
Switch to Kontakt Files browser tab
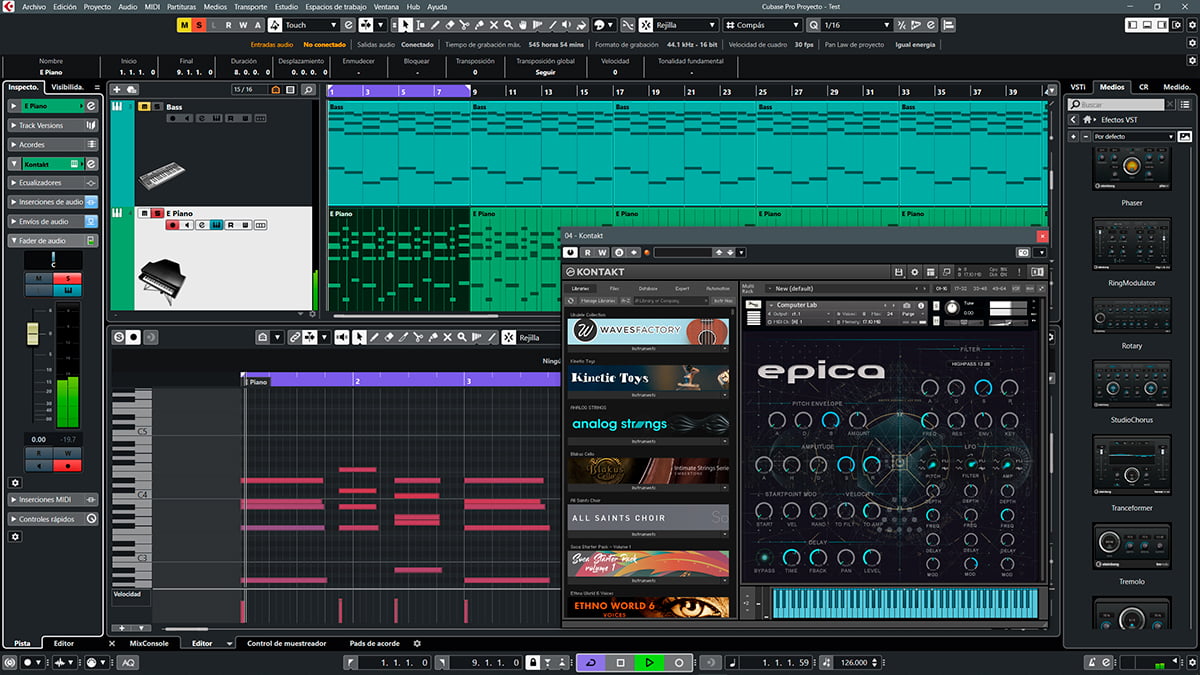614,288
